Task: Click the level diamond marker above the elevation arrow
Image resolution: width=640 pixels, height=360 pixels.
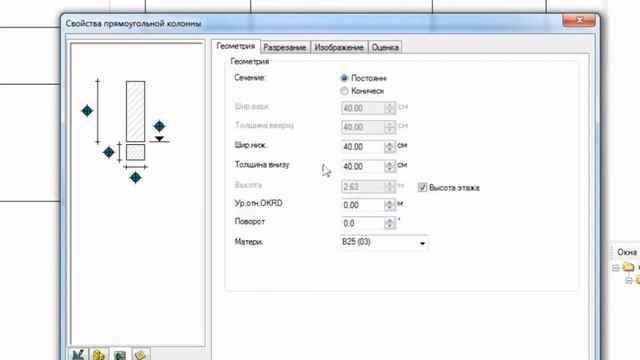Action: pos(159,126)
